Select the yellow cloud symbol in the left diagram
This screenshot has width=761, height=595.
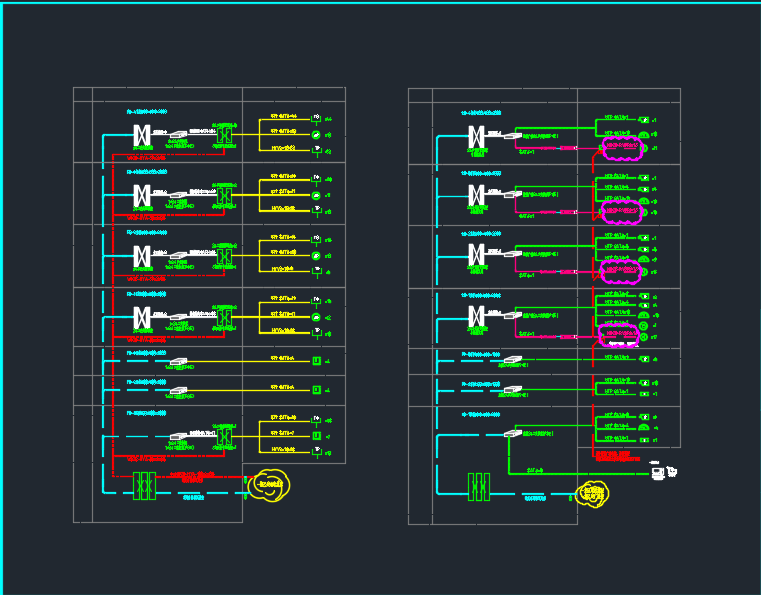pyautogui.click(x=269, y=485)
